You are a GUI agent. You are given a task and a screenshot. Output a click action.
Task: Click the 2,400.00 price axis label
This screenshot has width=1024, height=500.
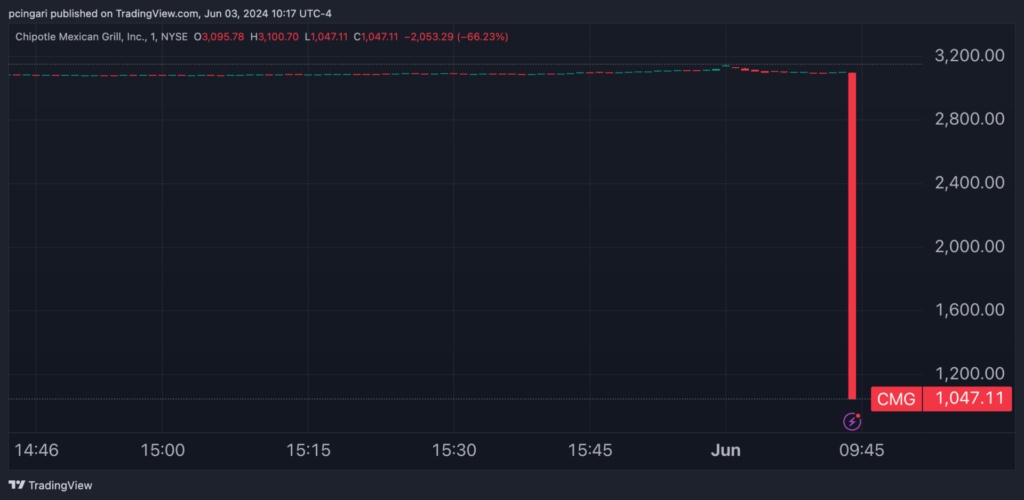point(969,182)
